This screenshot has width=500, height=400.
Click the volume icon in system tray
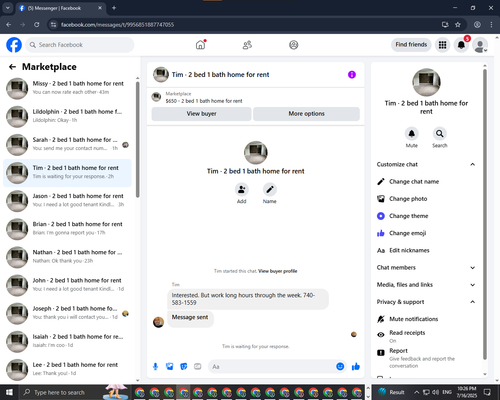[435, 392]
